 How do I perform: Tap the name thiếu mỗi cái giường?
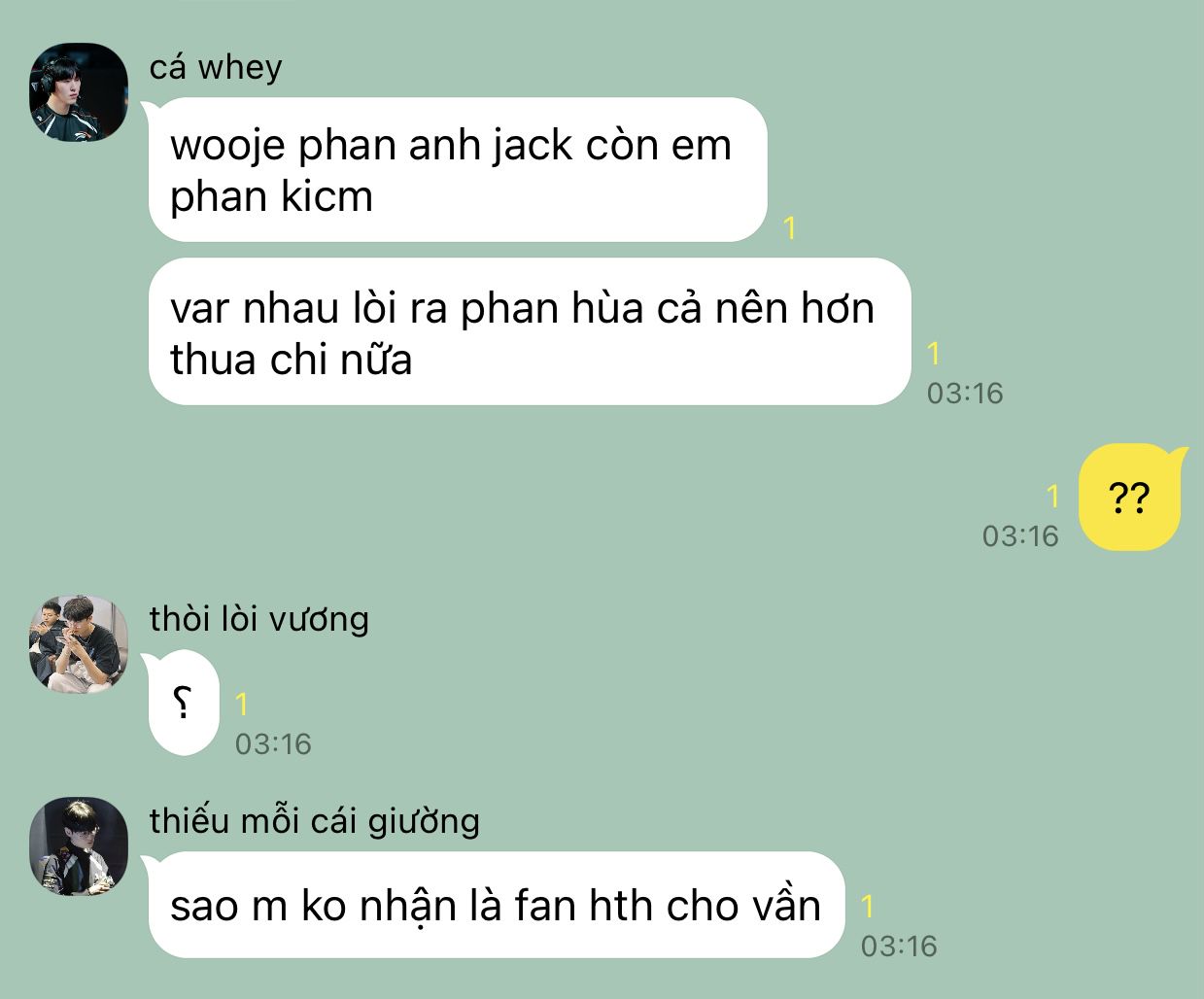(315, 821)
